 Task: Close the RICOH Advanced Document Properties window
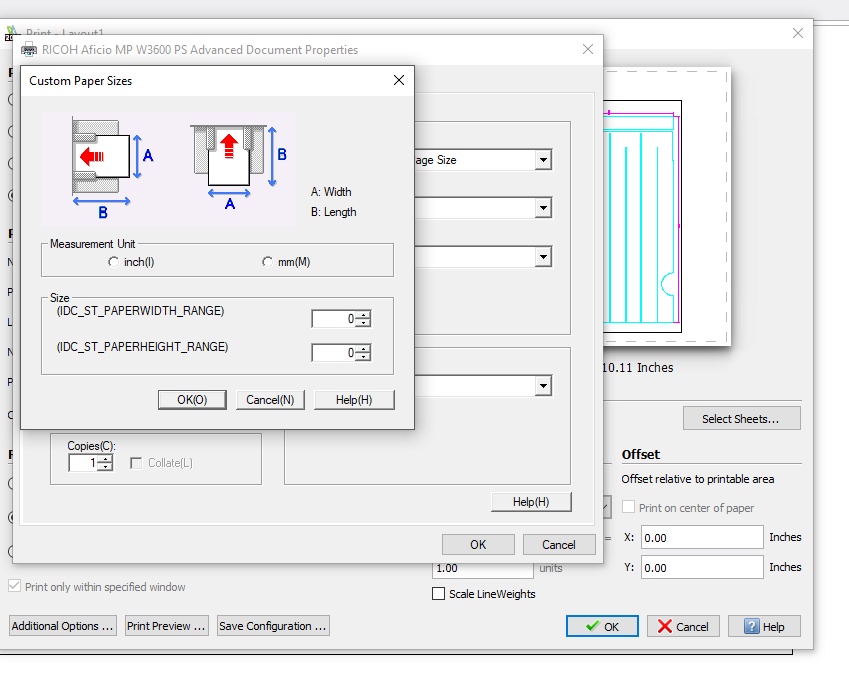[x=588, y=49]
